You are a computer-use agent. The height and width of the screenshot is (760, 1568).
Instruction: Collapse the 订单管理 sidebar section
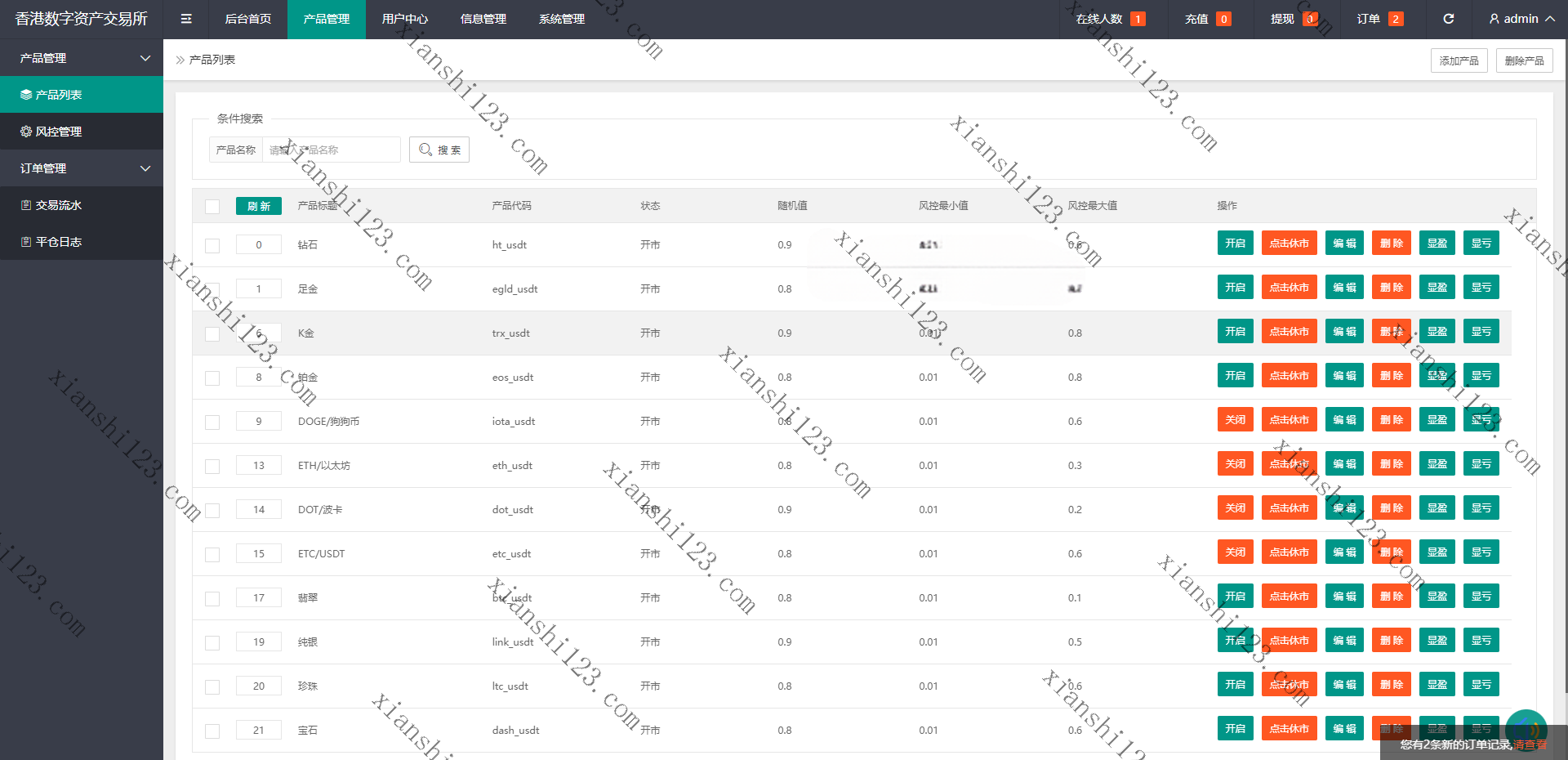pos(82,168)
